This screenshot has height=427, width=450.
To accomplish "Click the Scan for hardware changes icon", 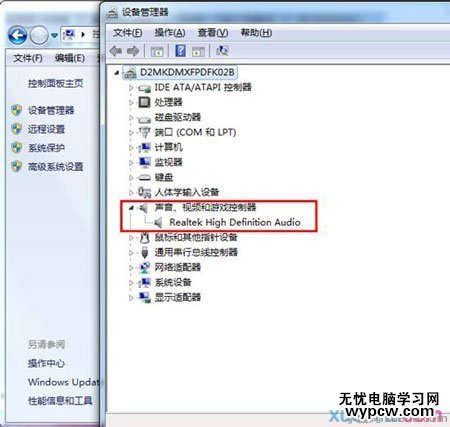I will coord(222,51).
